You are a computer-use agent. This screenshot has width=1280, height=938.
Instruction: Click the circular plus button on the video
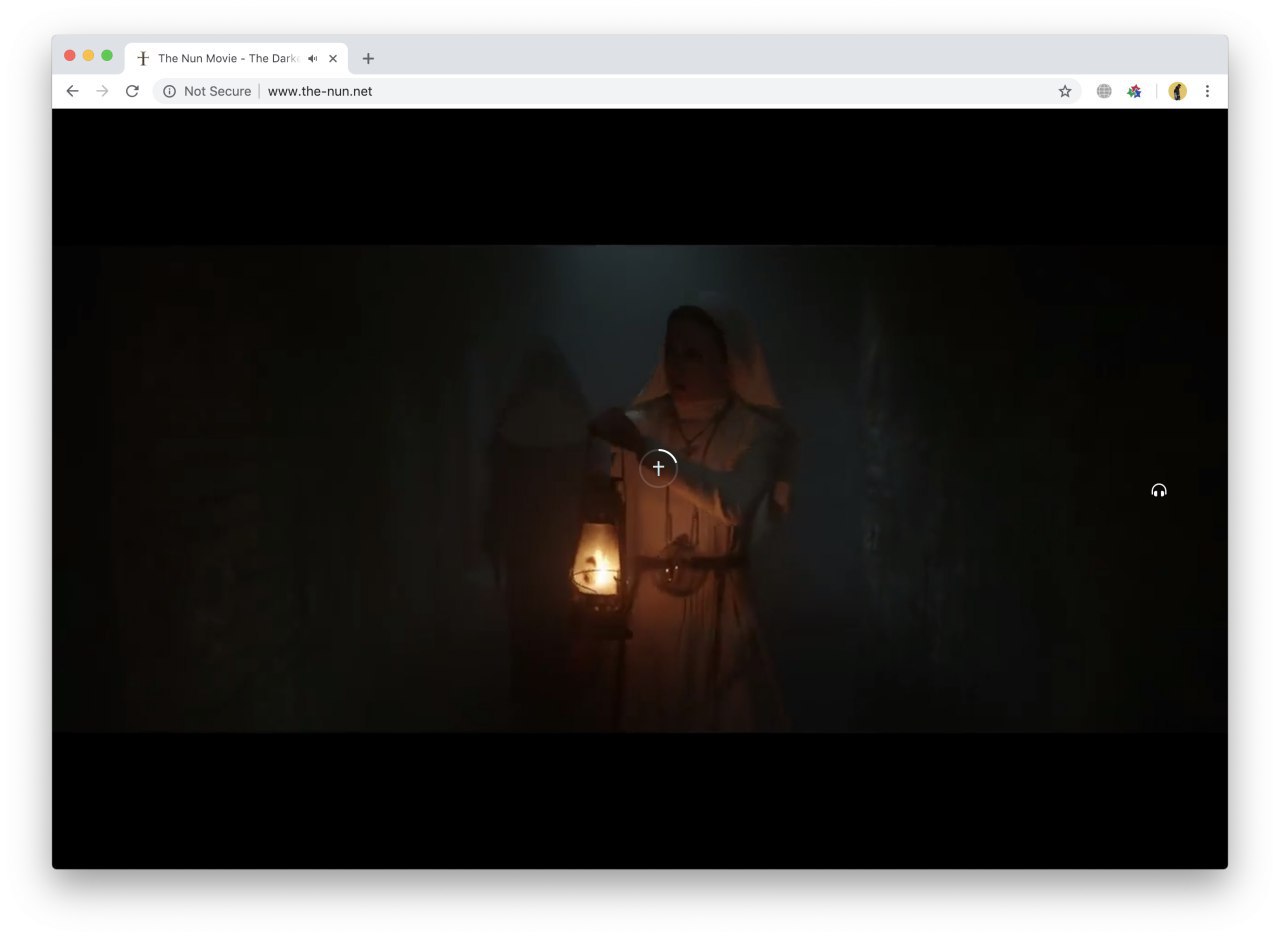[658, 468]
